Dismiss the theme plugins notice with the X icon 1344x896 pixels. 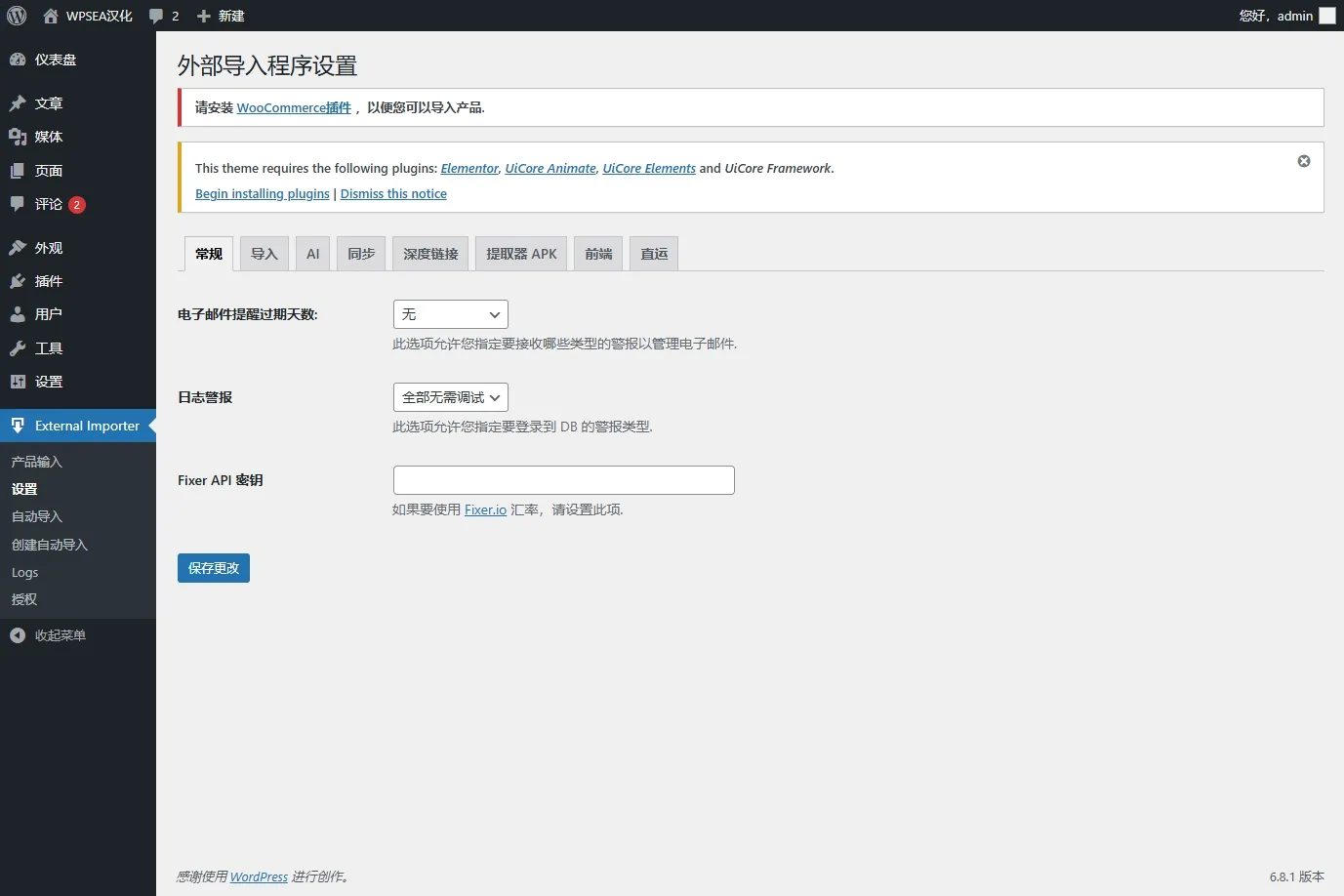coord(1304,161)
